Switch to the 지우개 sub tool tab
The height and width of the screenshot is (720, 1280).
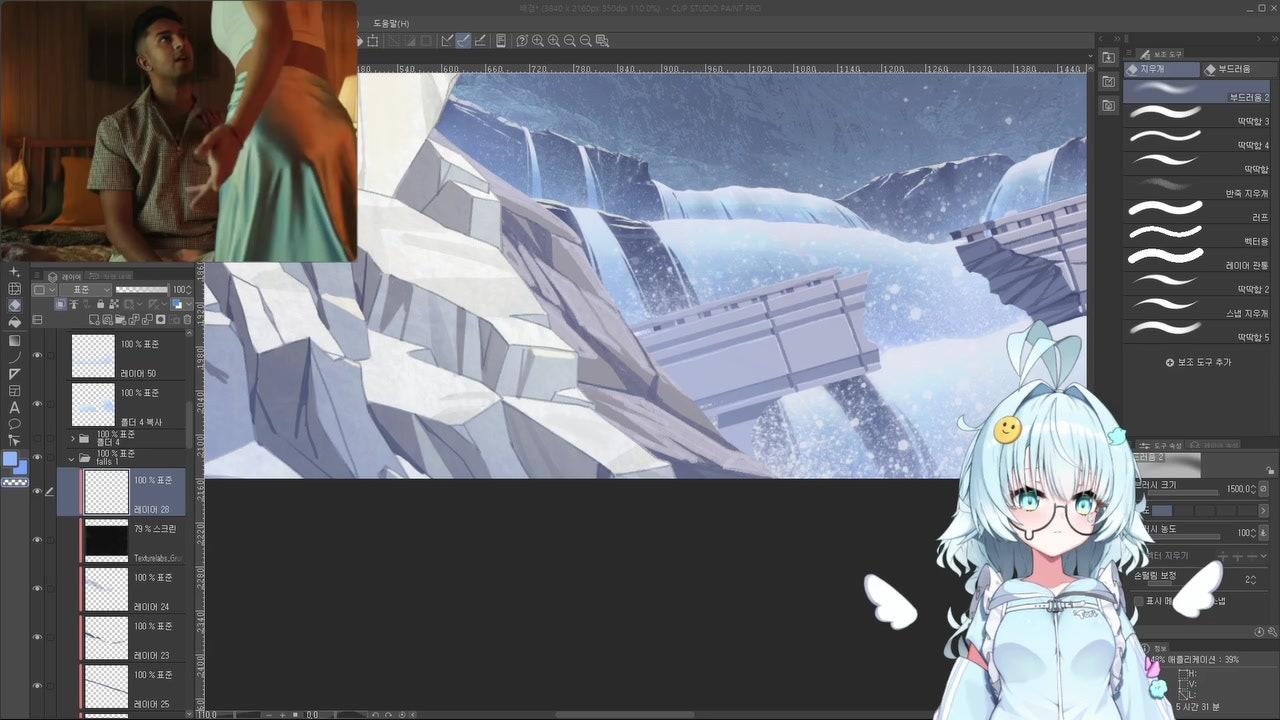pyautogui.click(x=1161, y=70)
